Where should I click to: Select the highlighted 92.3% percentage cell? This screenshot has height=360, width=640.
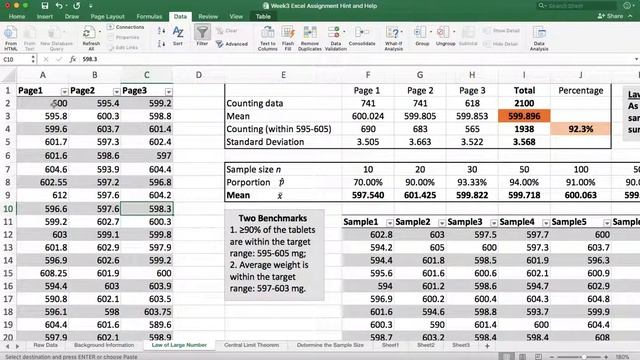tap(580, 129)
